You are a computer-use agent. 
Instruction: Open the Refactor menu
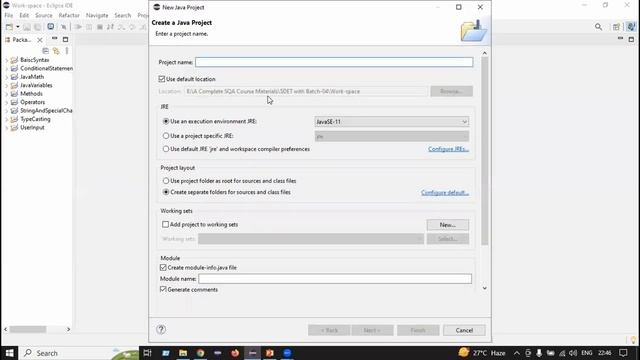[x=69, y=15]
